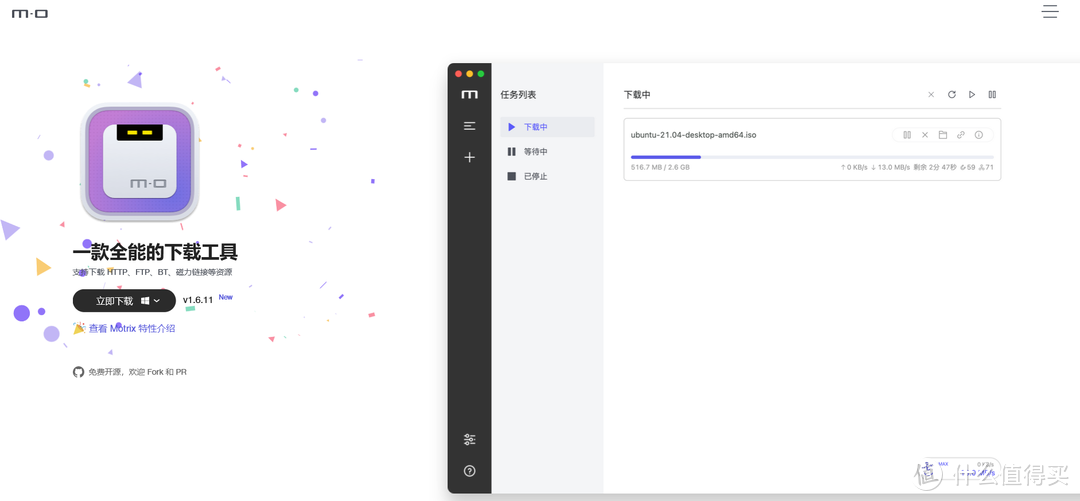Image resolution: width=1080 pixels, height=501 pixels.
Task: View ubuntu ISO task info details
Action: pyautogui.click(x=979, y=135)
